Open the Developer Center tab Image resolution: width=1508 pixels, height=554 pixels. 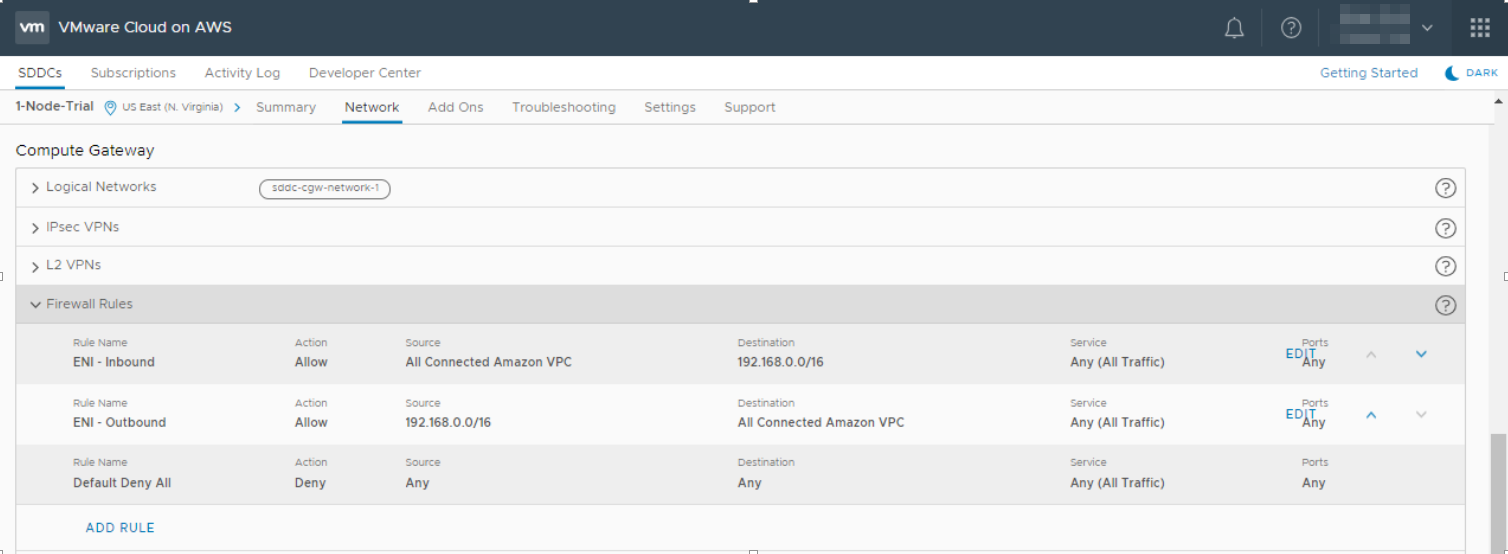[365, 73]
